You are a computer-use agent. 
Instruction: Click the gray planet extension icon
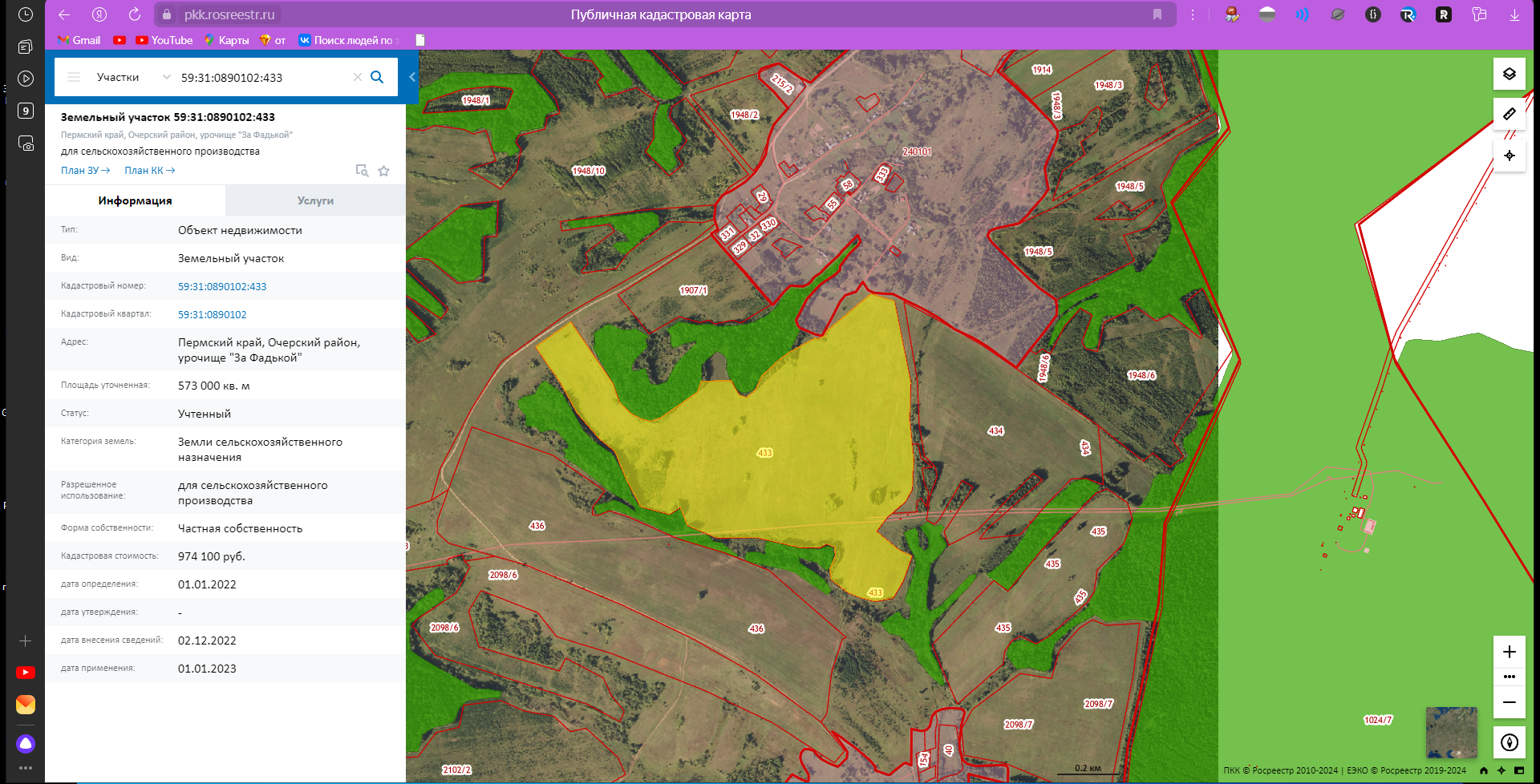[x=1338, y=14]
